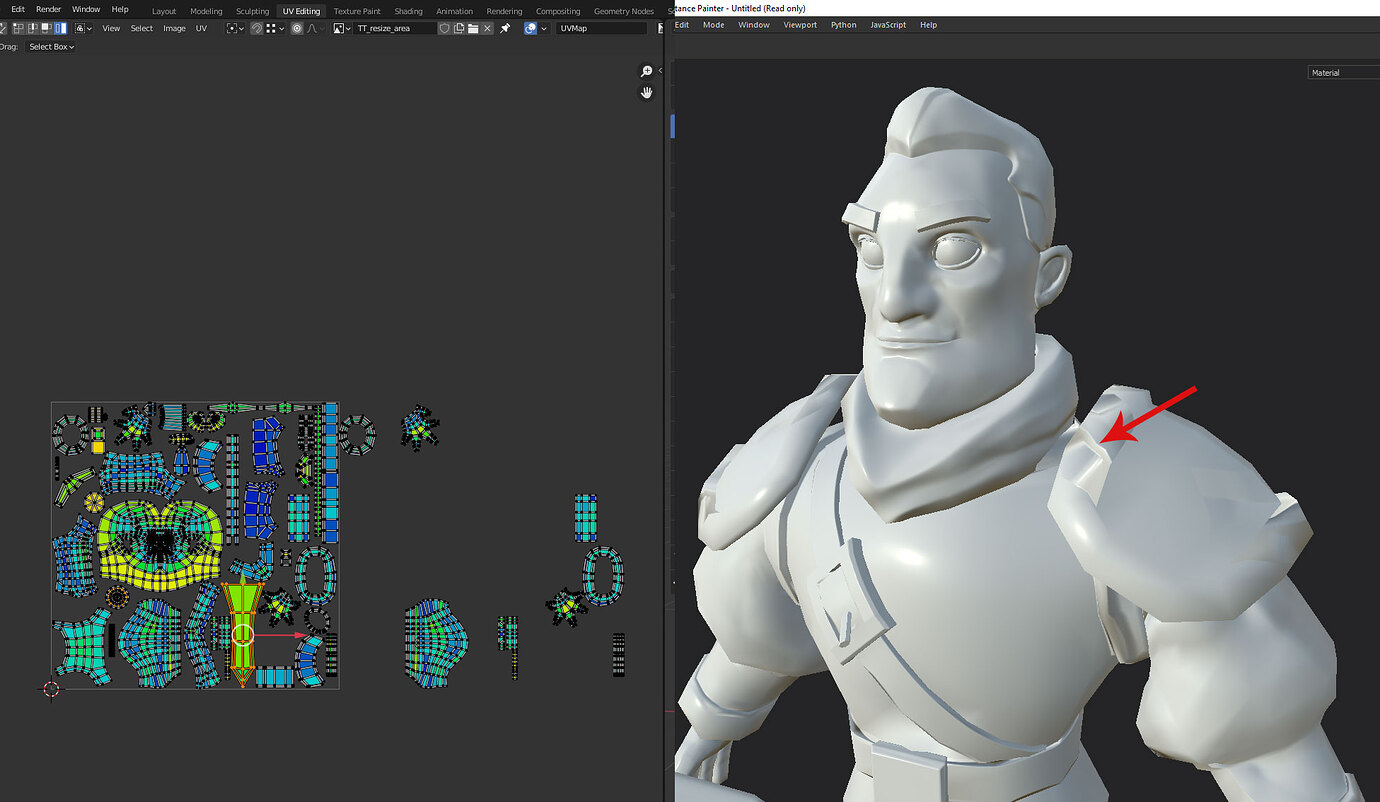Screen dimensions: 1380x802
Task: Toggle the image pin icon
Action: click(505, 28)
